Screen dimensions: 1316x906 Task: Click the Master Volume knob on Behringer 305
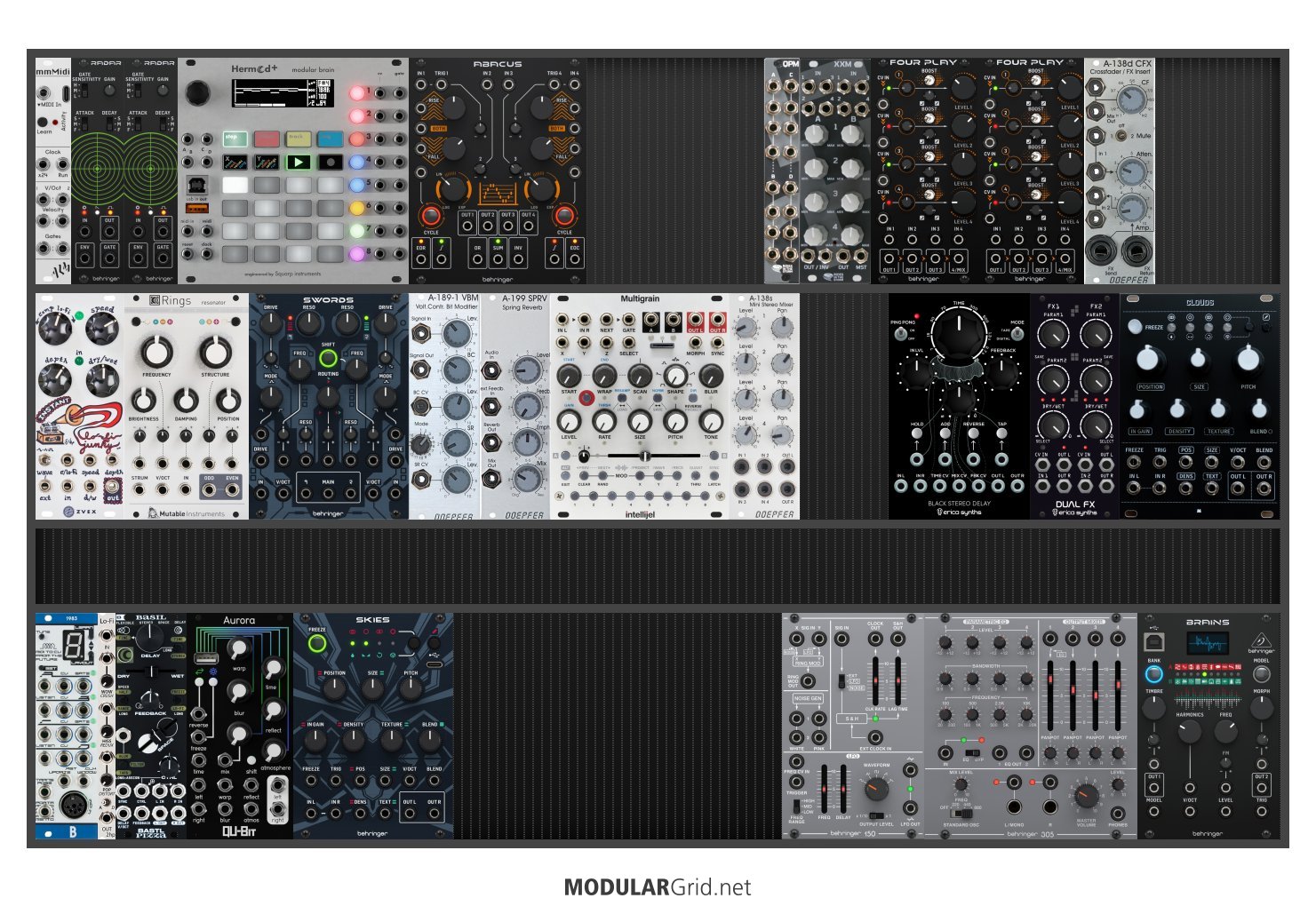(1086, 795)
